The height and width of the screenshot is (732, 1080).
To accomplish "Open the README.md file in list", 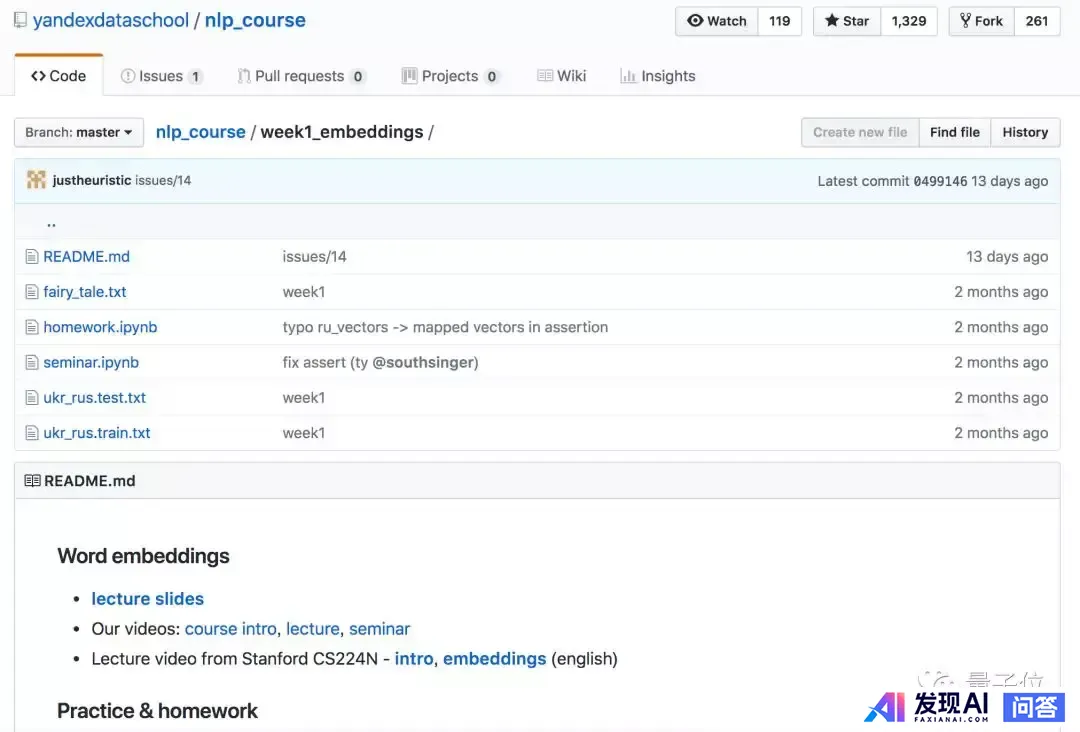I will [86, 257].
